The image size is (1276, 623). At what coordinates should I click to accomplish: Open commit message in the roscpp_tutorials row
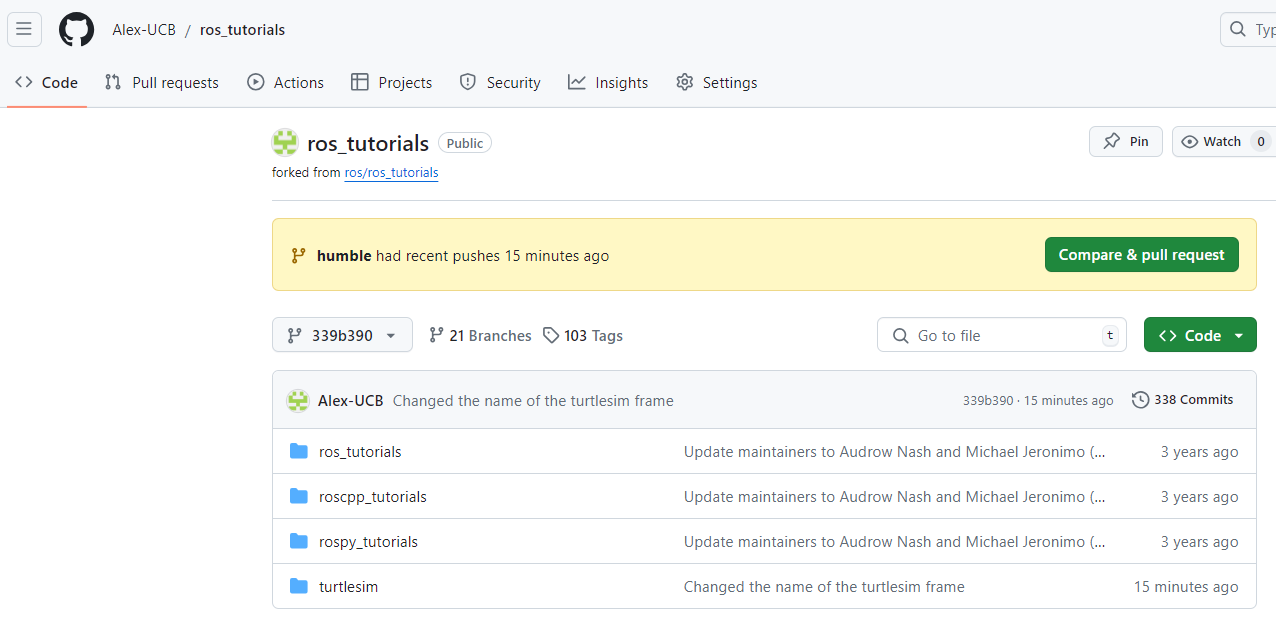[x=895, y=497]
